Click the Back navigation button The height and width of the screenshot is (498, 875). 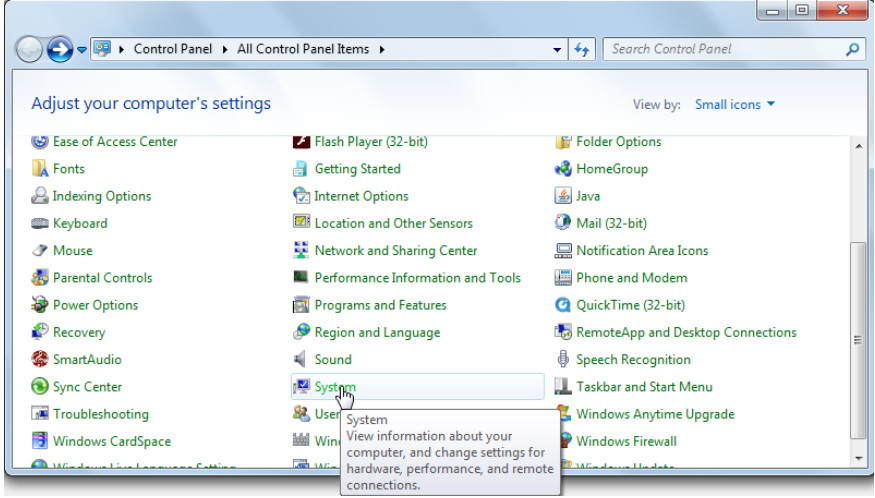pyautogui.click(x=29, y=50)
